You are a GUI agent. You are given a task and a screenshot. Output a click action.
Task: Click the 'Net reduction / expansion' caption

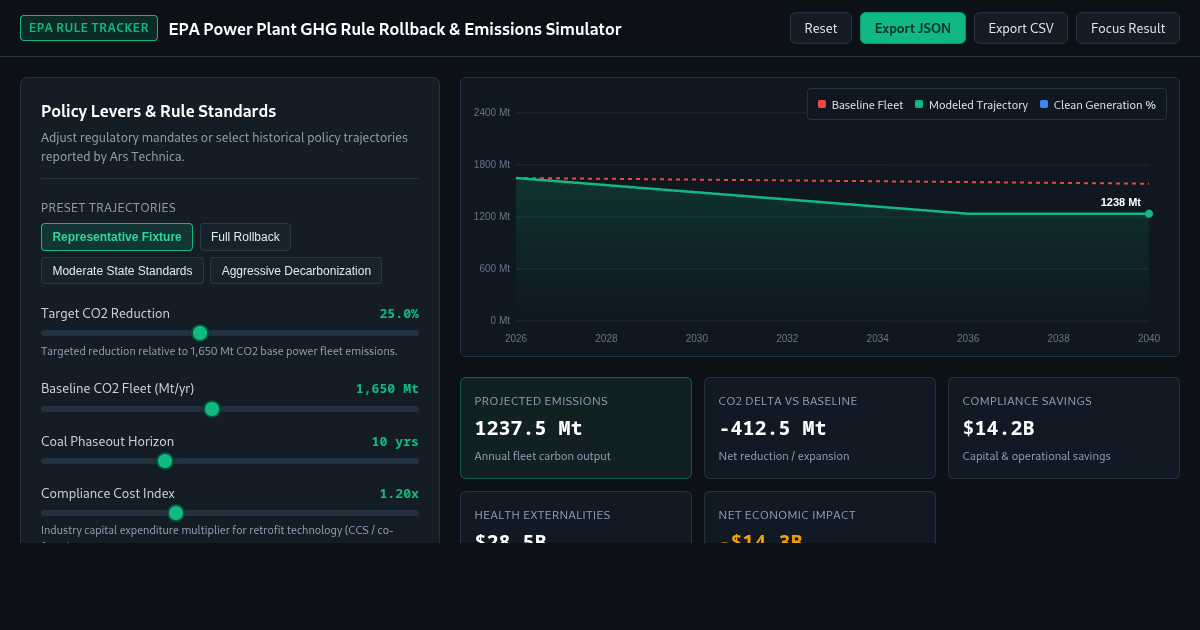click(784, 456)
